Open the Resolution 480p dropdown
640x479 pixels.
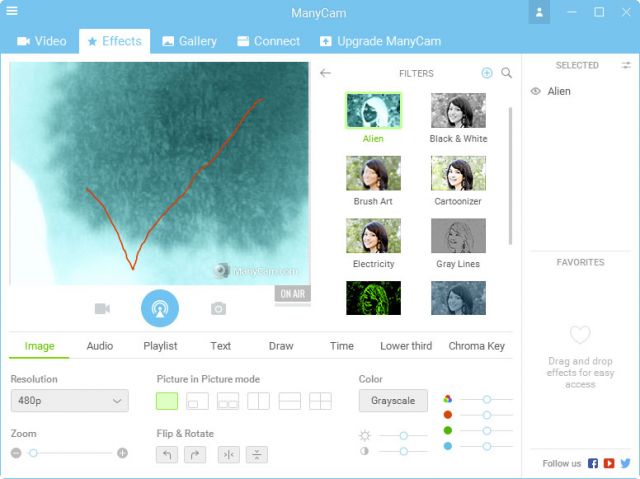point(70,401)
